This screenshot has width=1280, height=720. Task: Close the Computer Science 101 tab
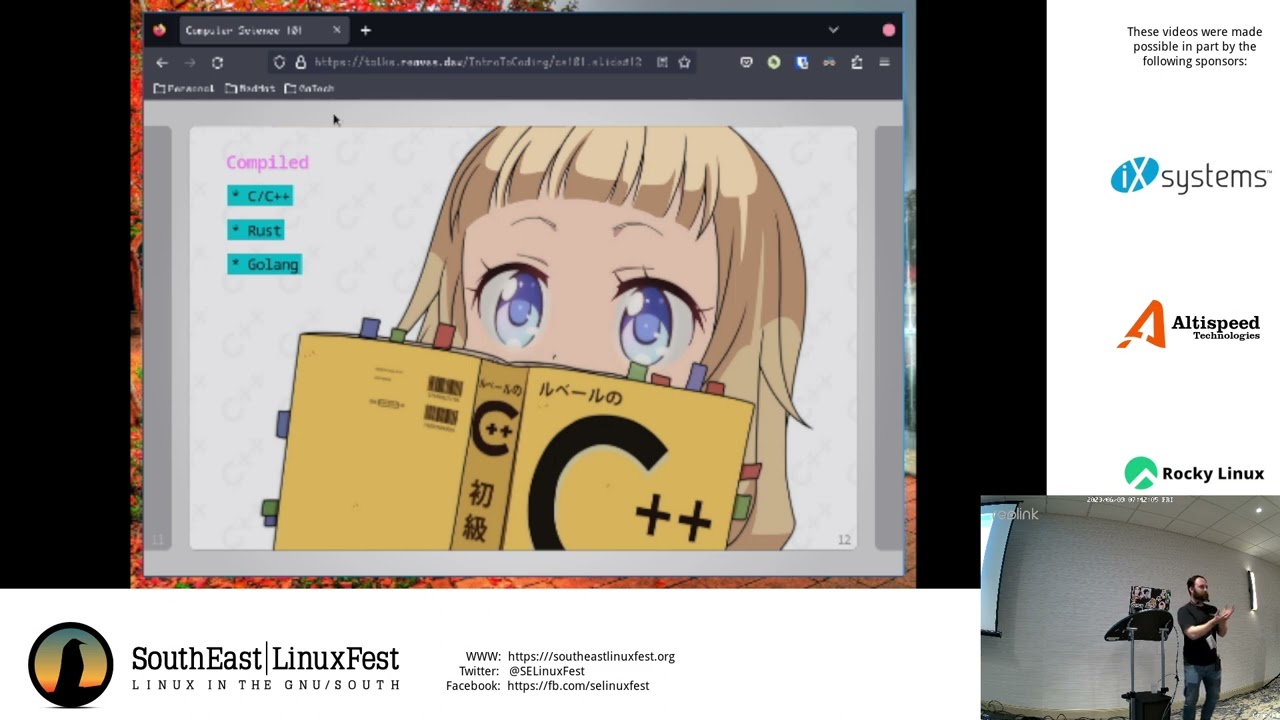[x=336, y=30]
